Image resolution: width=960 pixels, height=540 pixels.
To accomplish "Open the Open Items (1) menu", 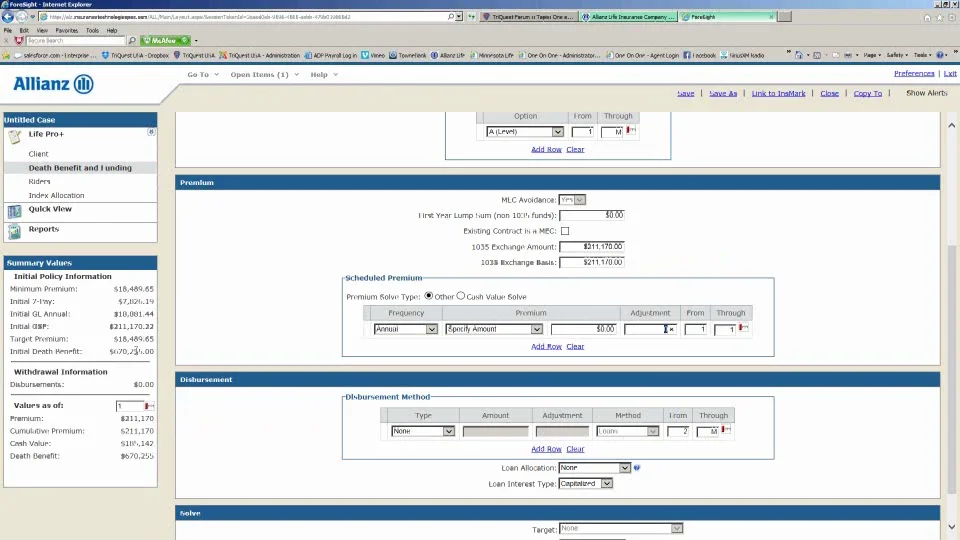I will coord(264,75).
